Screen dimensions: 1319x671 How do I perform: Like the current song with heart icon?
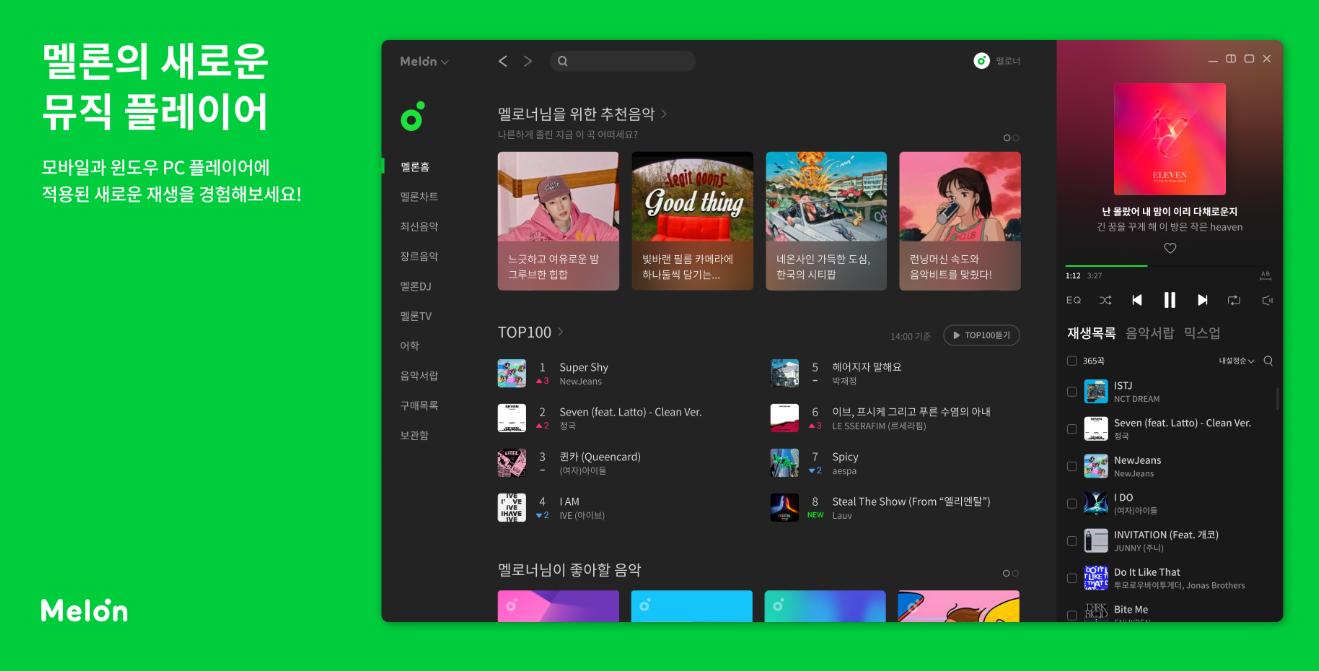[1170, 248]
